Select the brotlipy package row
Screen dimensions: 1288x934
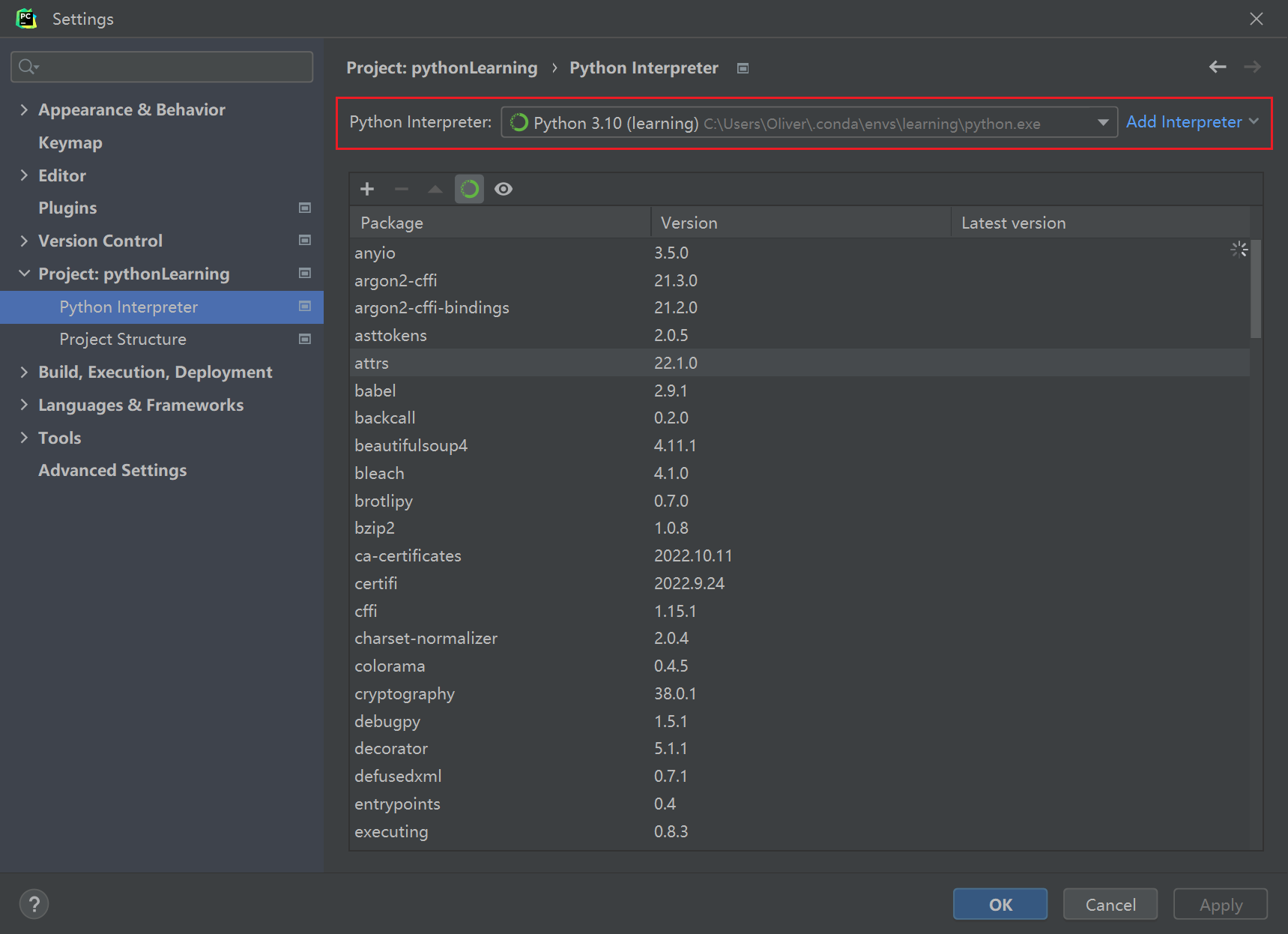pos(799,501)
